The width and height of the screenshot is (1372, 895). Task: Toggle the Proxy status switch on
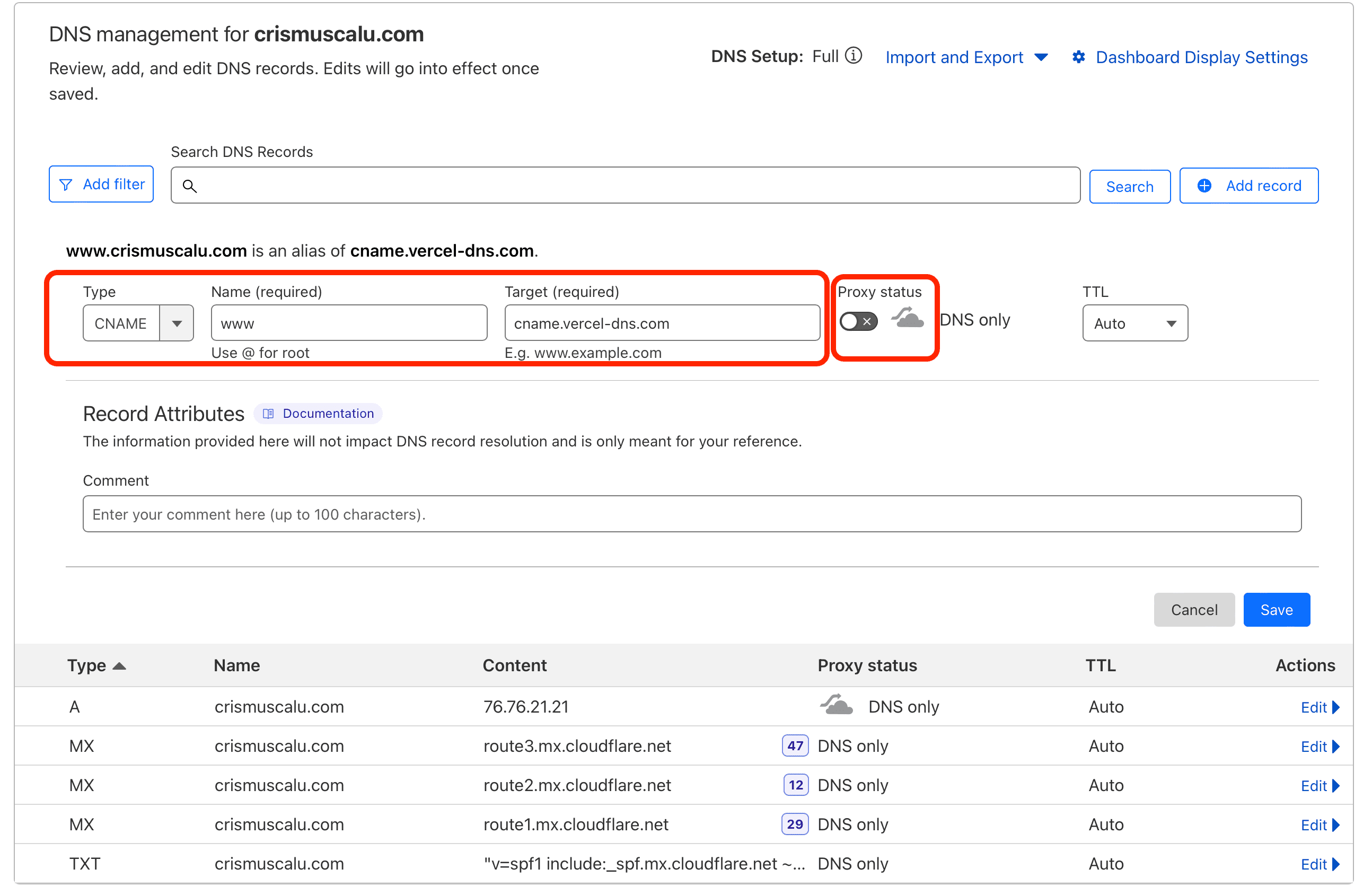pos(858,321)
